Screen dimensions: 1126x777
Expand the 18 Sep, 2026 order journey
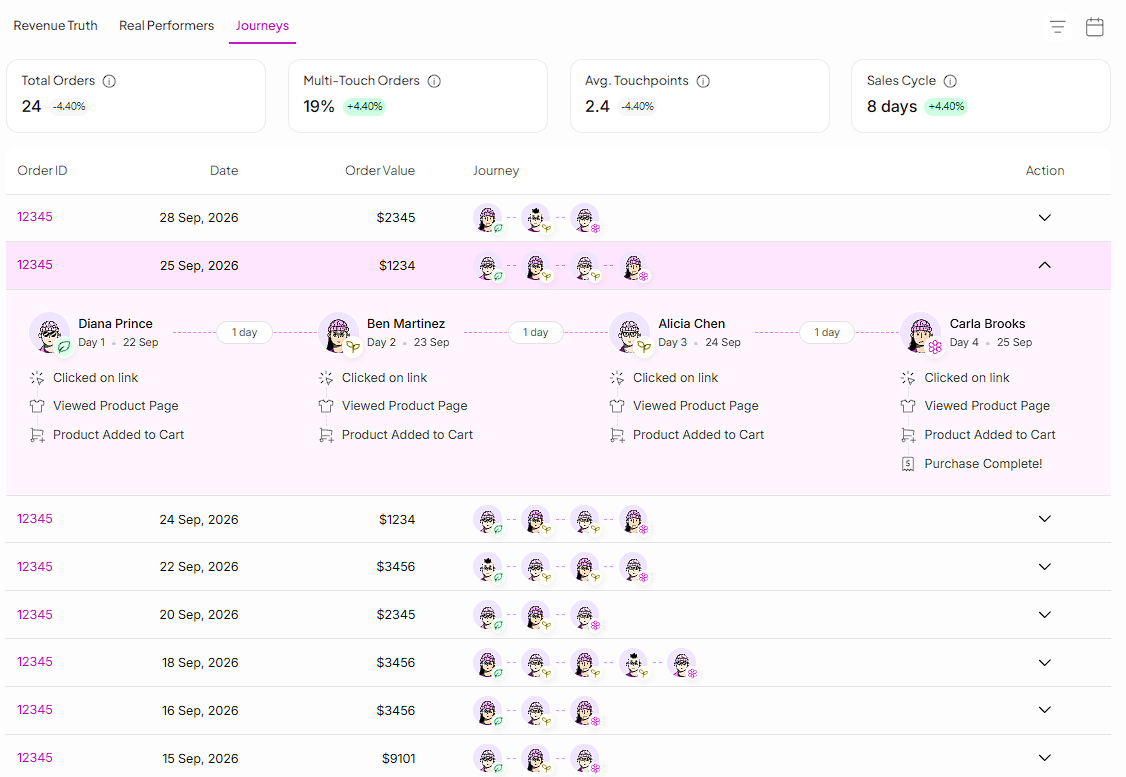coord(1045,662)
